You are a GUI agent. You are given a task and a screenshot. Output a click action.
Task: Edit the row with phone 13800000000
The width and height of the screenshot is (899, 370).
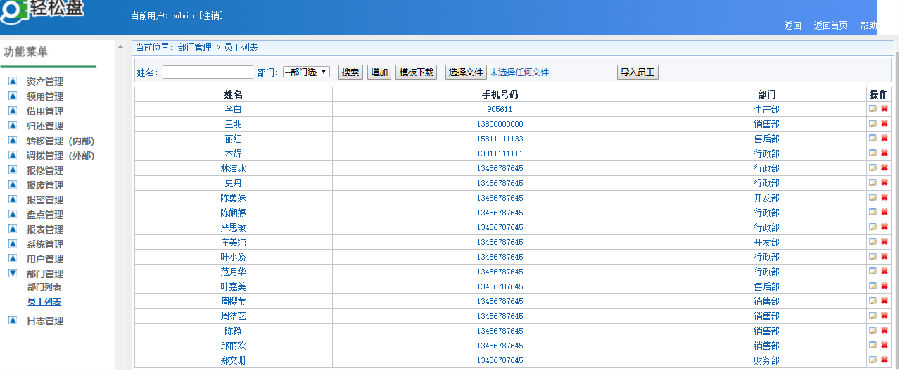click(872, 123)
